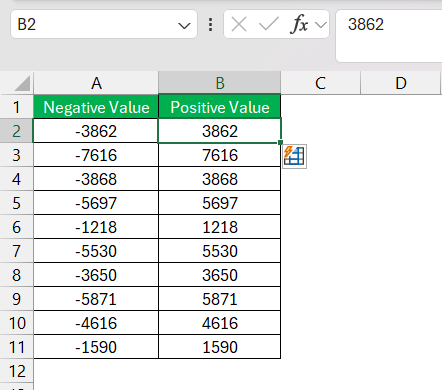Open the Insert Function fx icon
Image resolution: width=442 pixels, height=390 pixels.
pyautogui.click(x=299, y=24)
